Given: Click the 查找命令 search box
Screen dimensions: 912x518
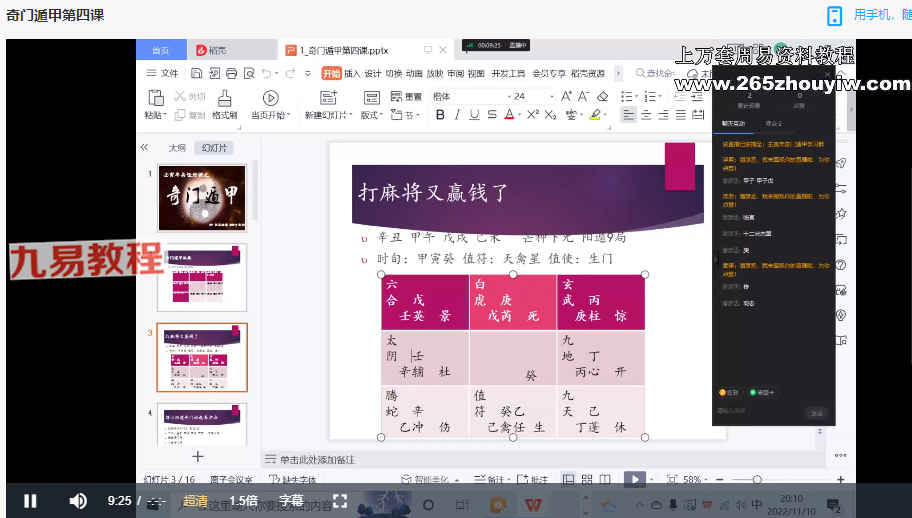Looking at the screenshot, I should [x=654, y=73].
